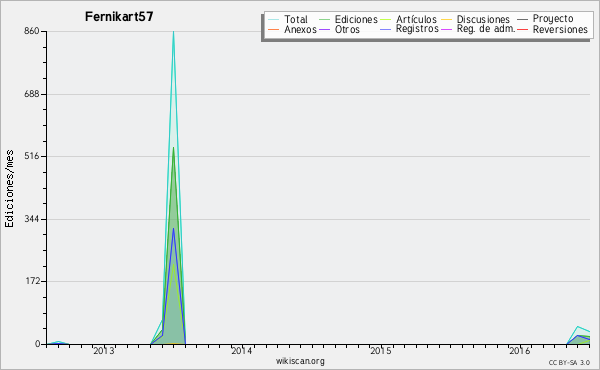600x370 pixels.
Task: Click the 2015 x-axis year label
Action: pyautogui.click(x=381, y=351)
